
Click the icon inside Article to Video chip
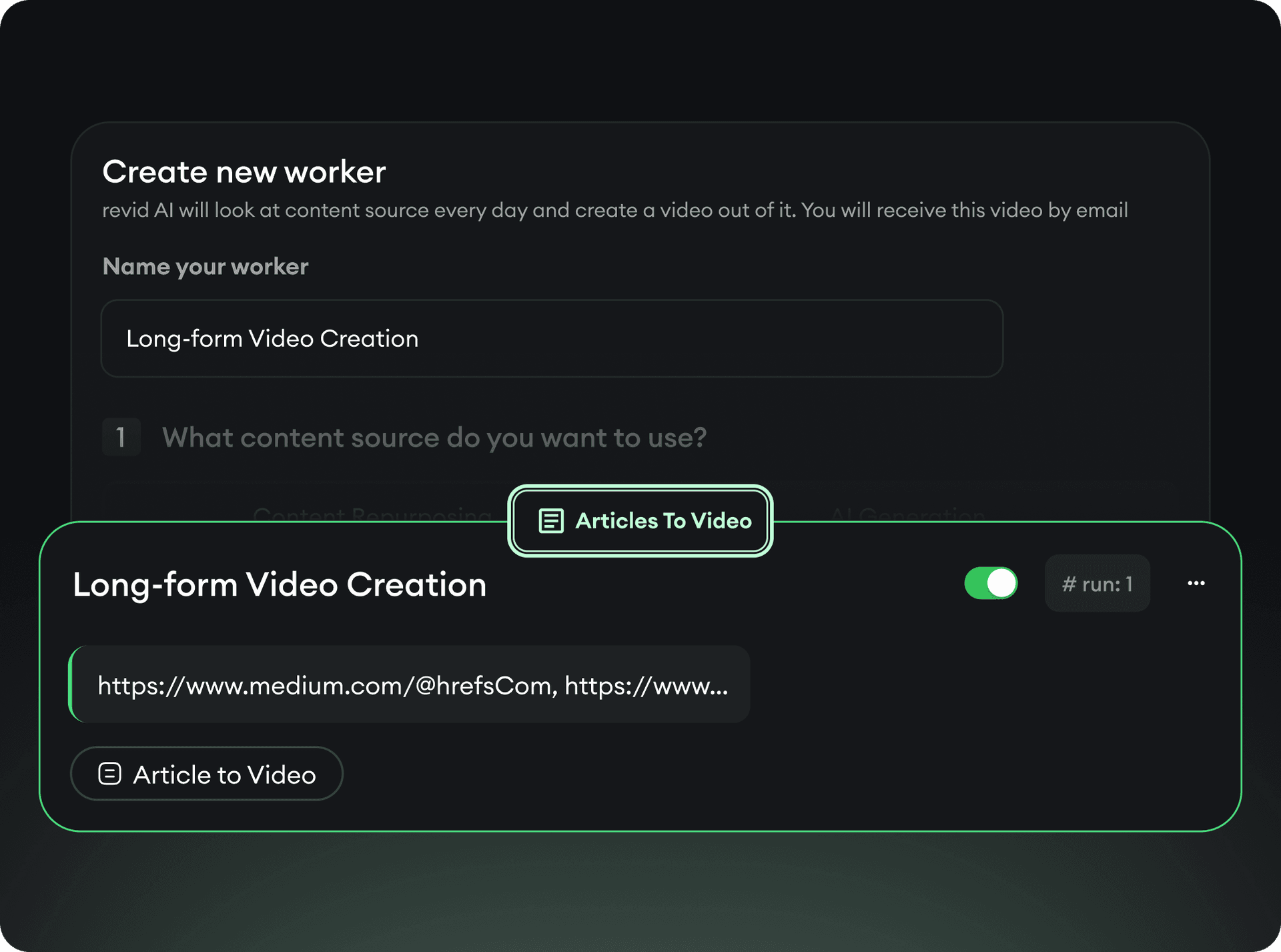pyautogui.click(x=110, y=774)
